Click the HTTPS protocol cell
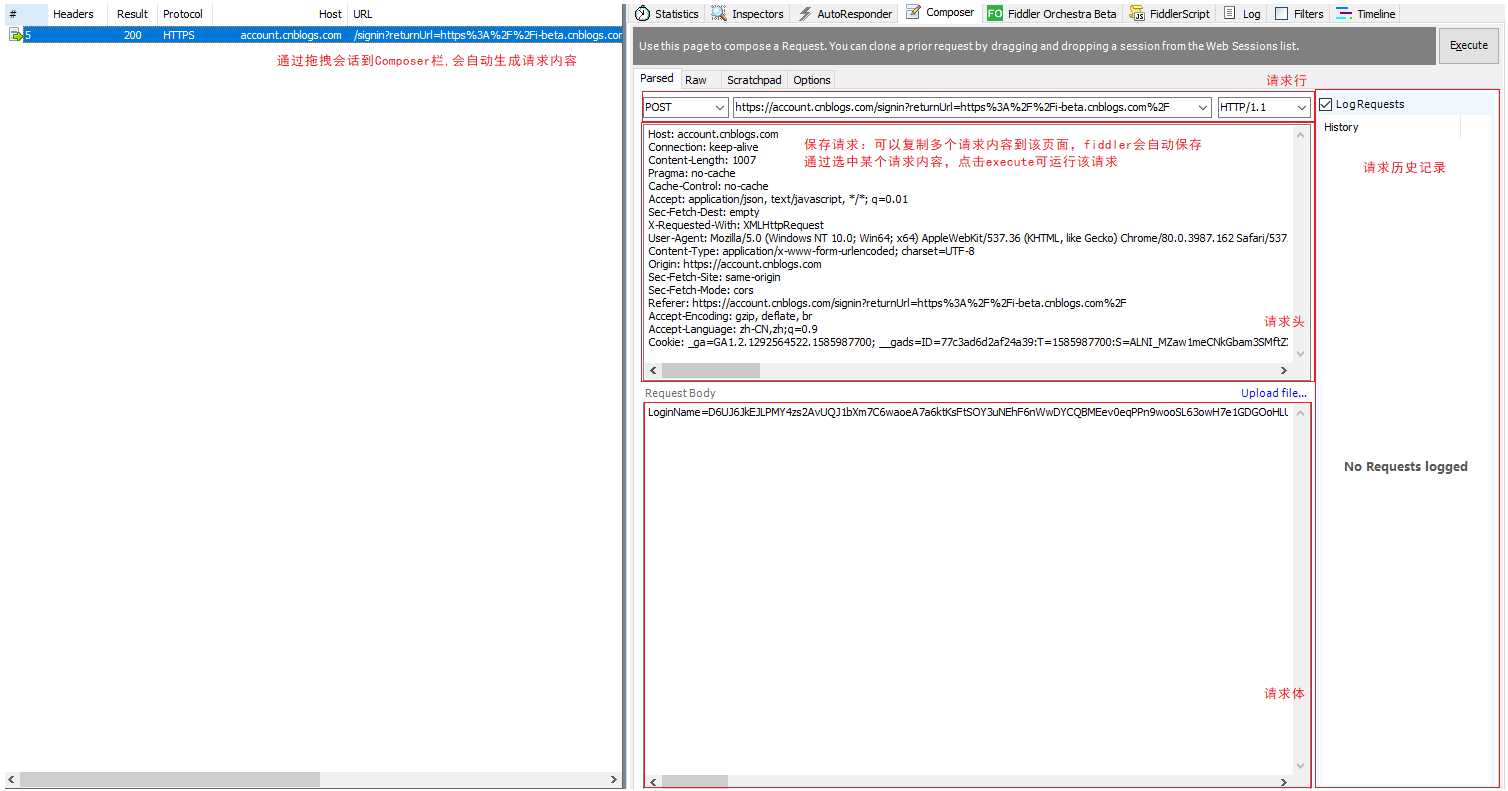This screenshot has height=791, width=1508. pos(179,35)
